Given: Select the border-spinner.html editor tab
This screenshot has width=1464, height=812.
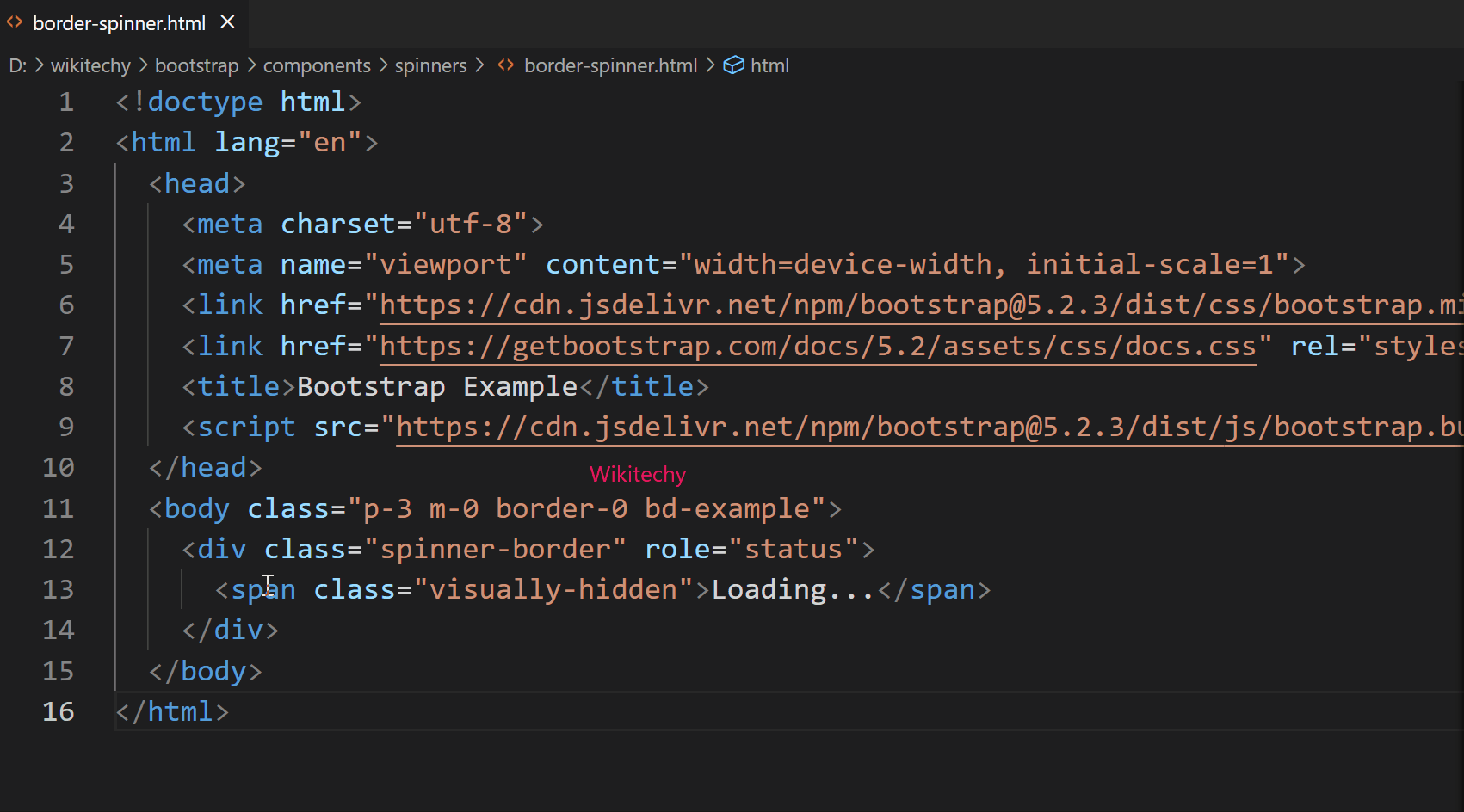Looking at the screenshot, I should click(x=120, y=22).
